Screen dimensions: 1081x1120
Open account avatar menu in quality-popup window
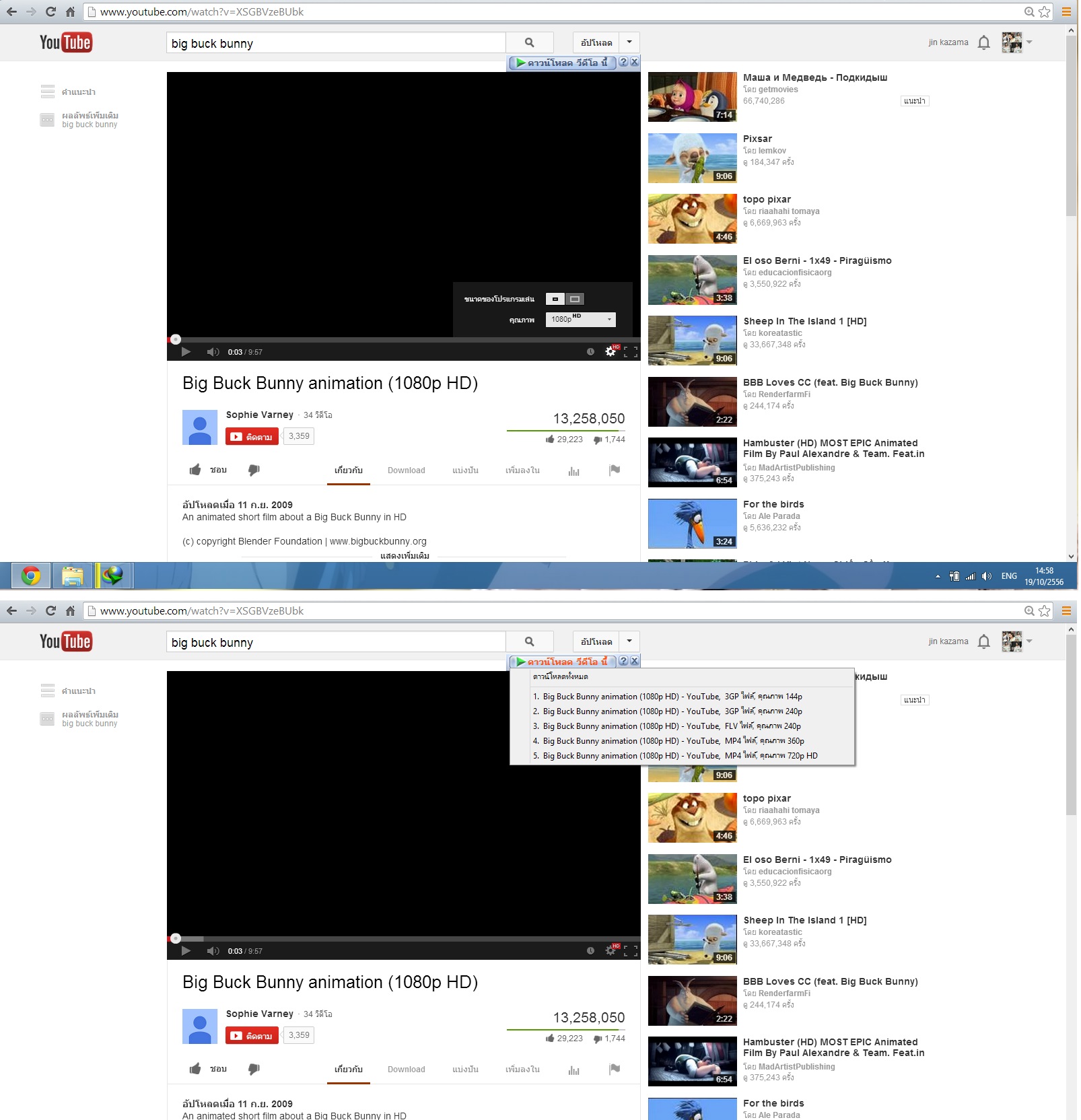click(1017, 42)
